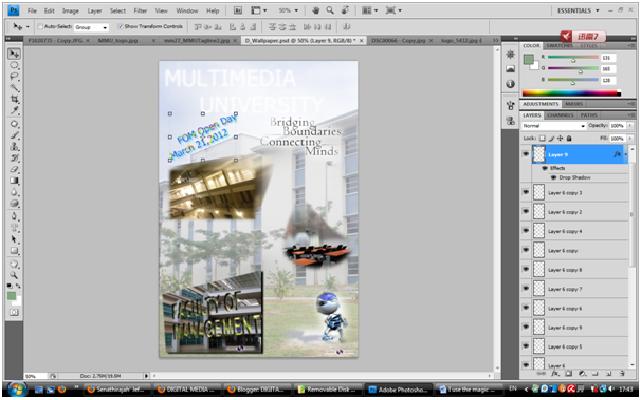The width and height of the screenshot is (640, 400).
Task: Open the layer Opacity slider arrow
Action: [630, 126]
